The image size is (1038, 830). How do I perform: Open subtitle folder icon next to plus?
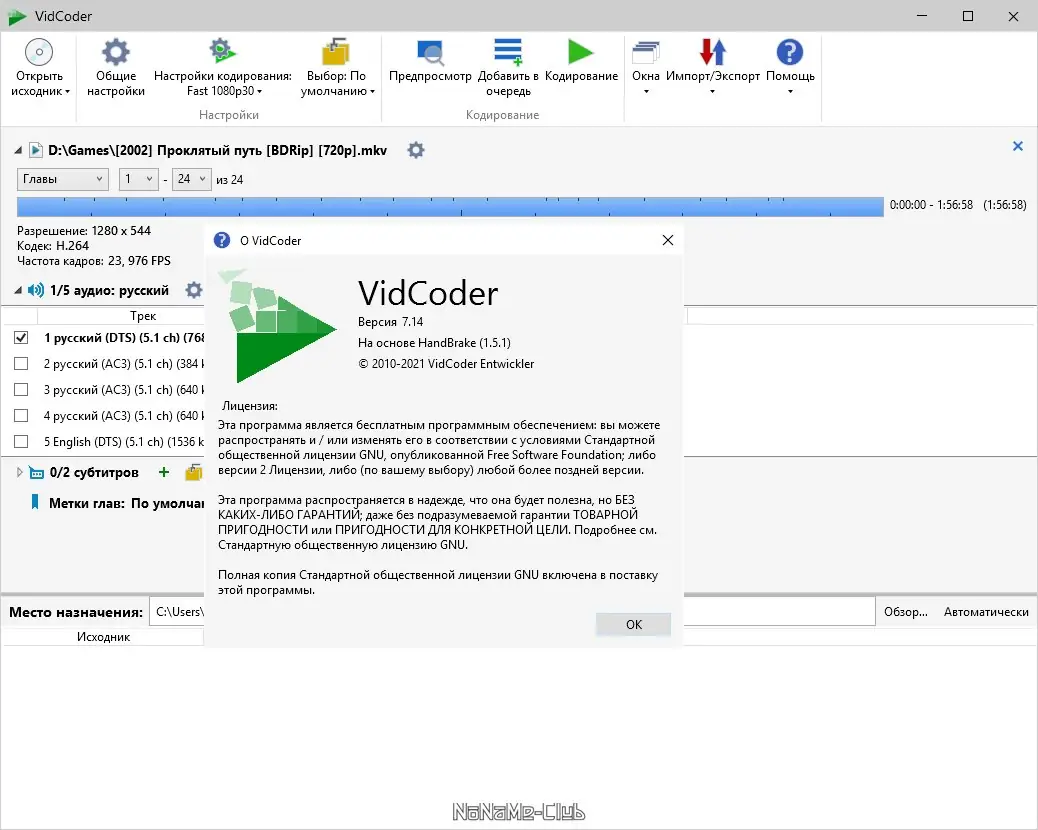point(194,472)
